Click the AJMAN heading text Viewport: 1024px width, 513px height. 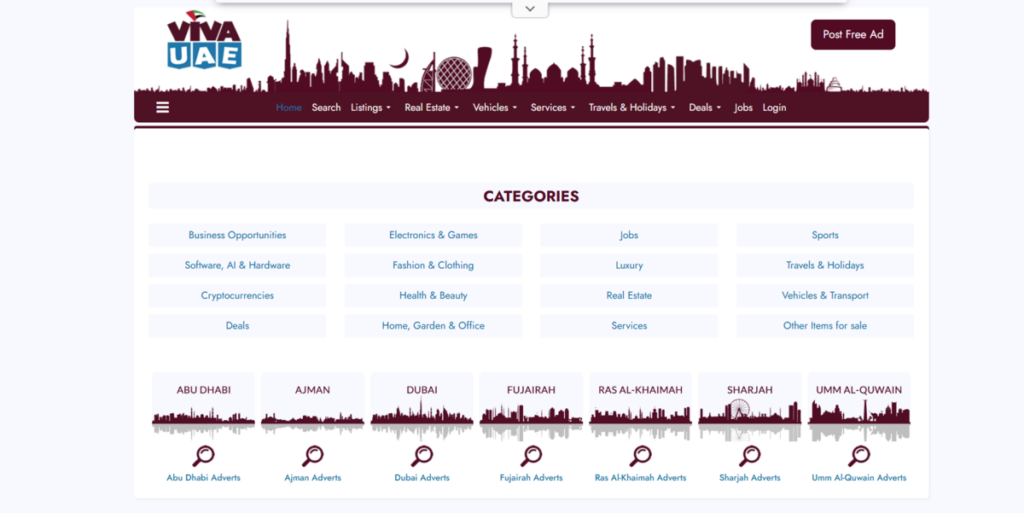[313, 390]
